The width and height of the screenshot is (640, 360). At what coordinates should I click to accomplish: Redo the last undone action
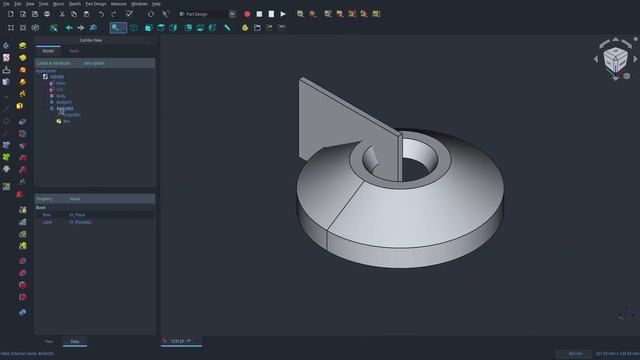point(113,14)
